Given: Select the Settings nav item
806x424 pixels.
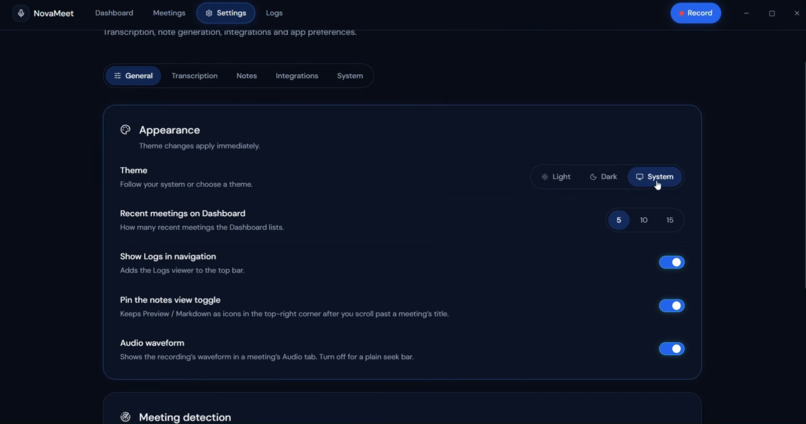Looking at the screenshot, I should (226, 13).
